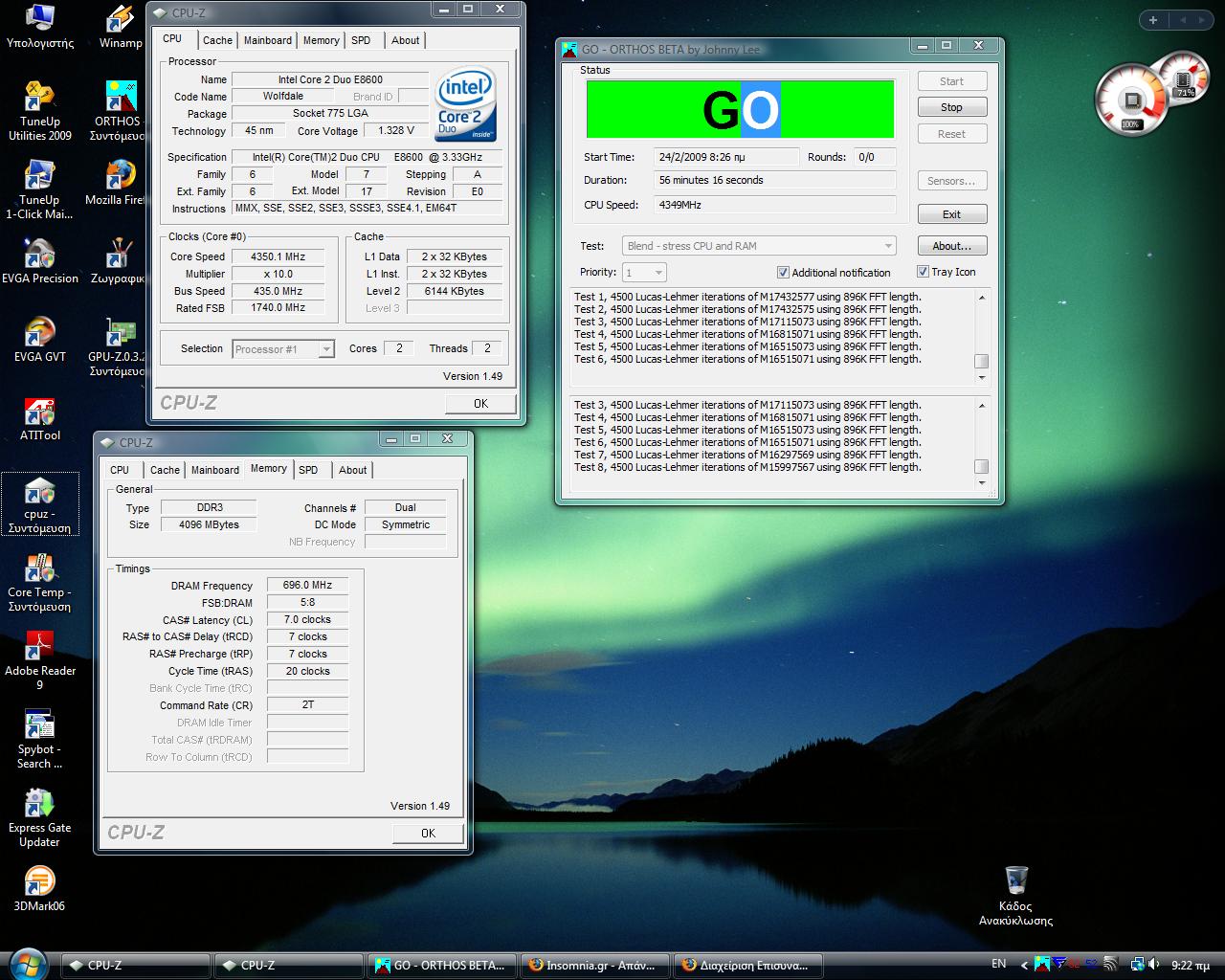Open the Processor #1 Selection dropdown
Screen dimensions: 1225x980
(283, 349)
